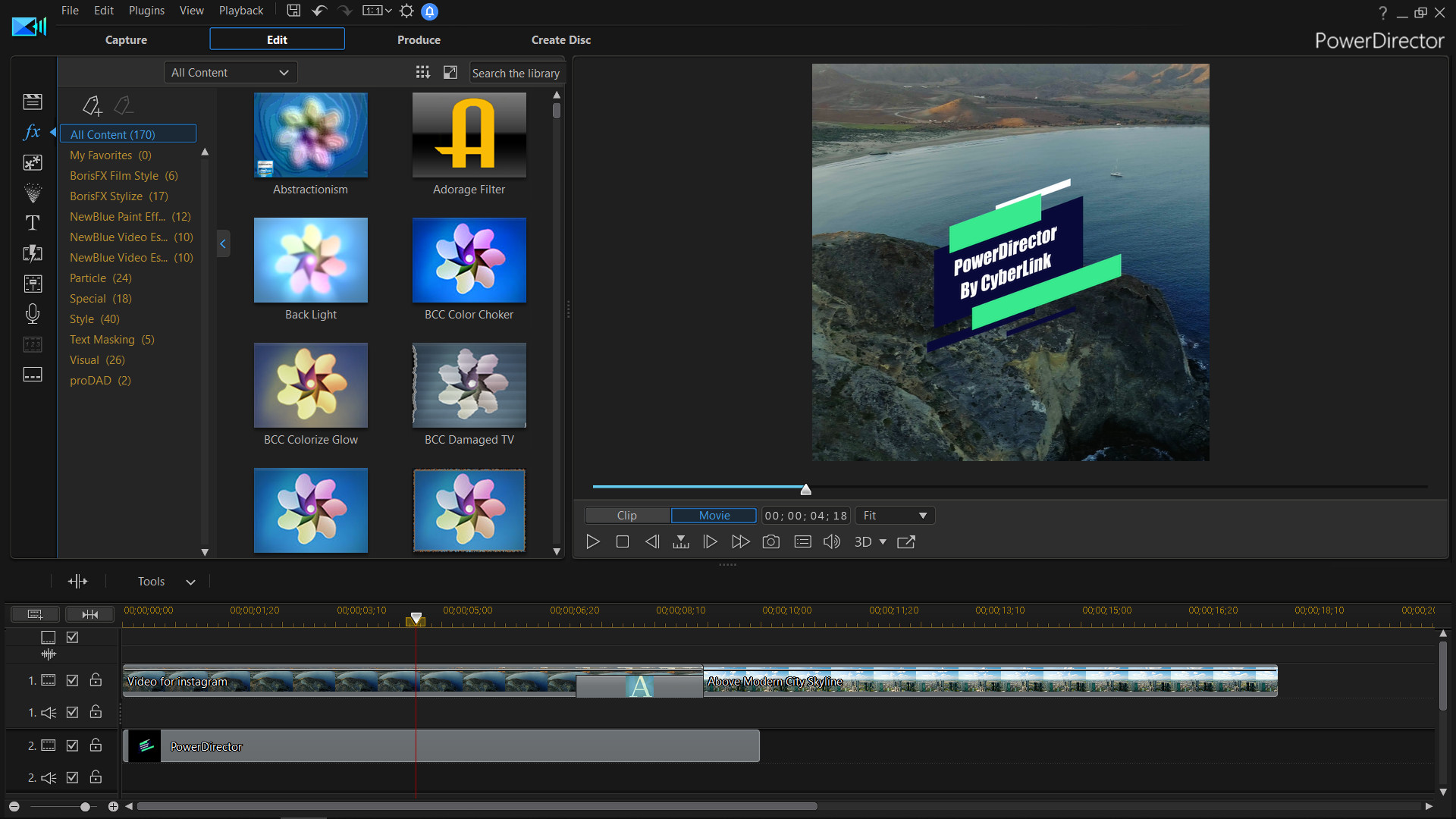Select the Text tool in sidebar

32,222
